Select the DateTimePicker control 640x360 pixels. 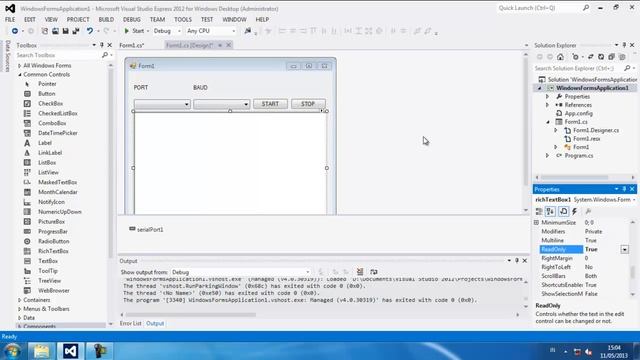(x=58, y=133)
